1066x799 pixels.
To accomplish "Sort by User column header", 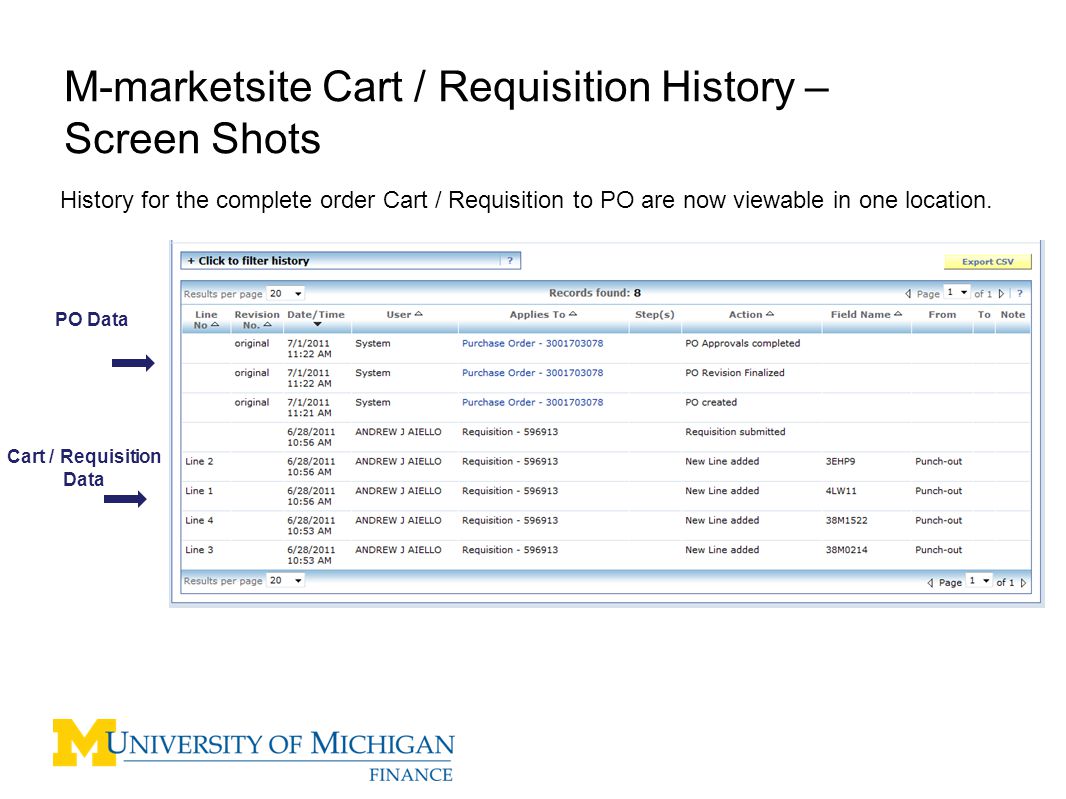I will pos(405,314).
